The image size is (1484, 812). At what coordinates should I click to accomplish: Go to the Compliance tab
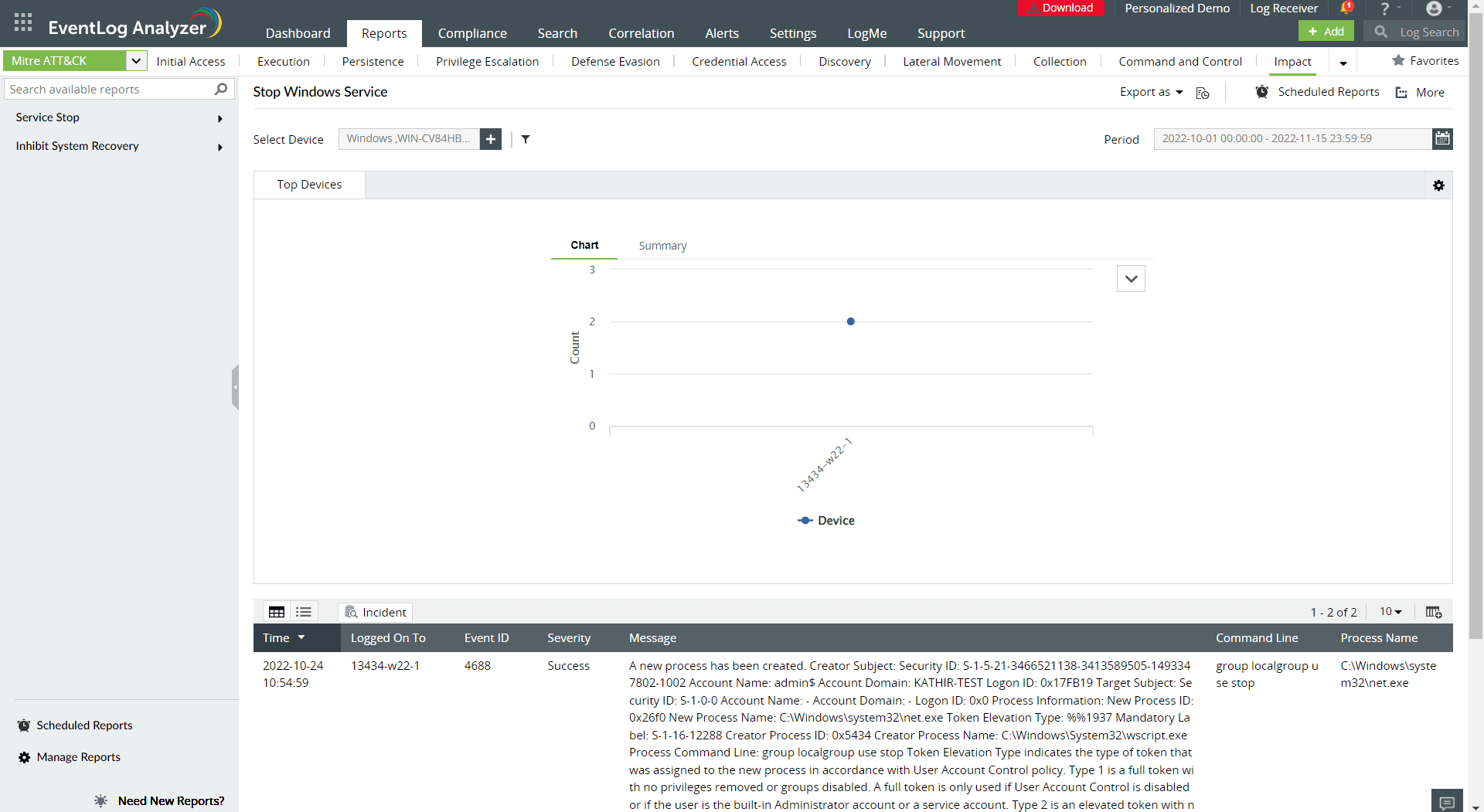pyautogui.click(x=472, y=33)
